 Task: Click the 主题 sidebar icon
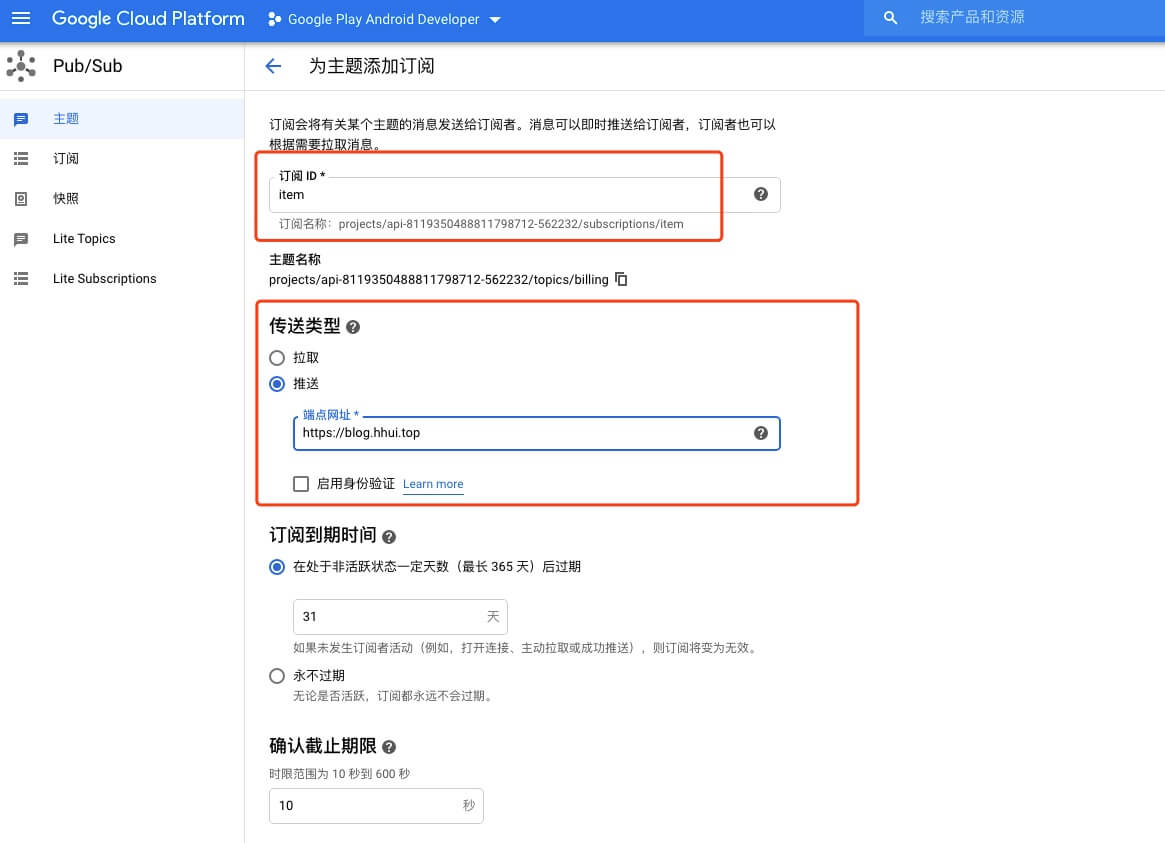pyautogui.click(x=21, y=119)
